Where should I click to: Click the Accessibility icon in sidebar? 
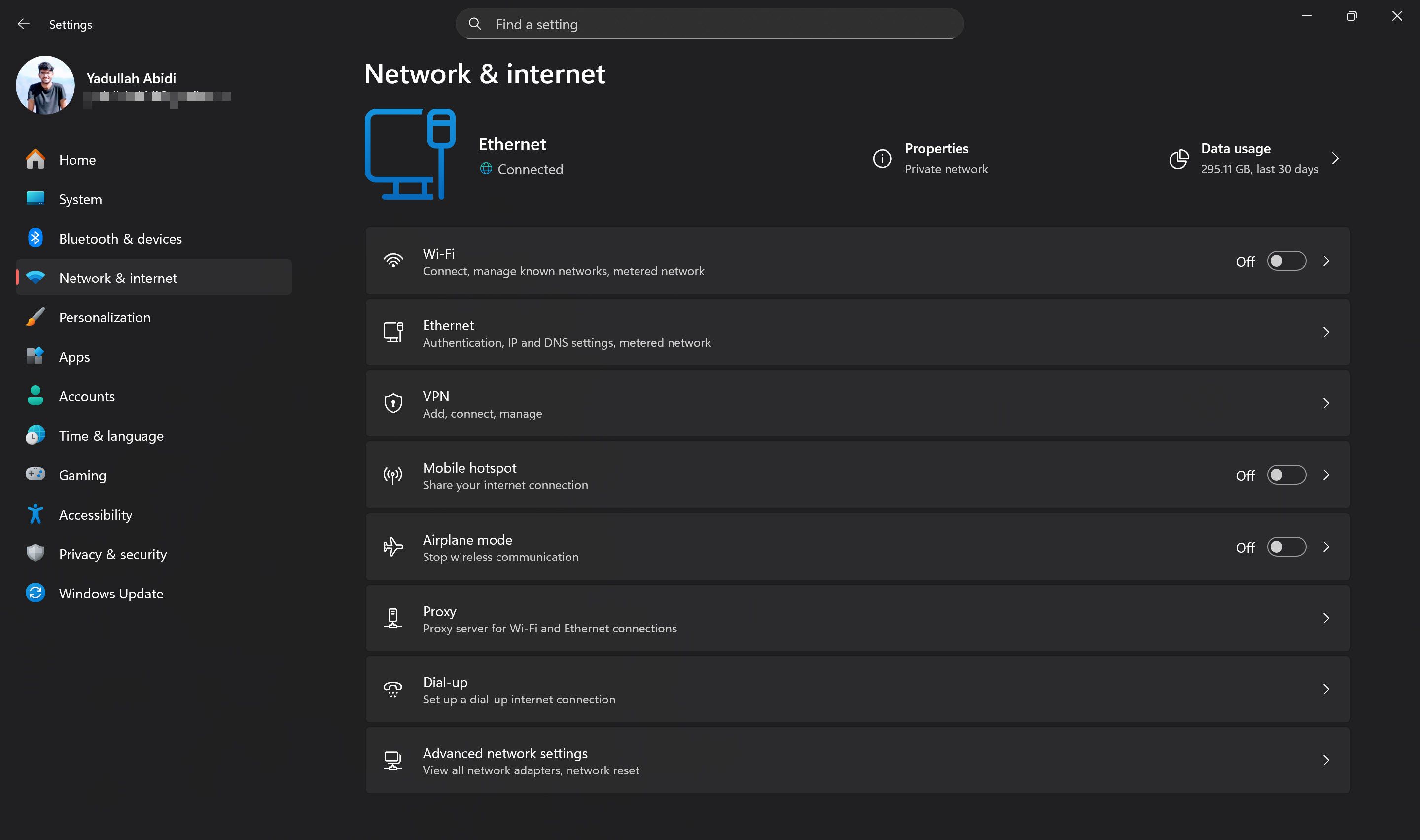coord(35,513)
